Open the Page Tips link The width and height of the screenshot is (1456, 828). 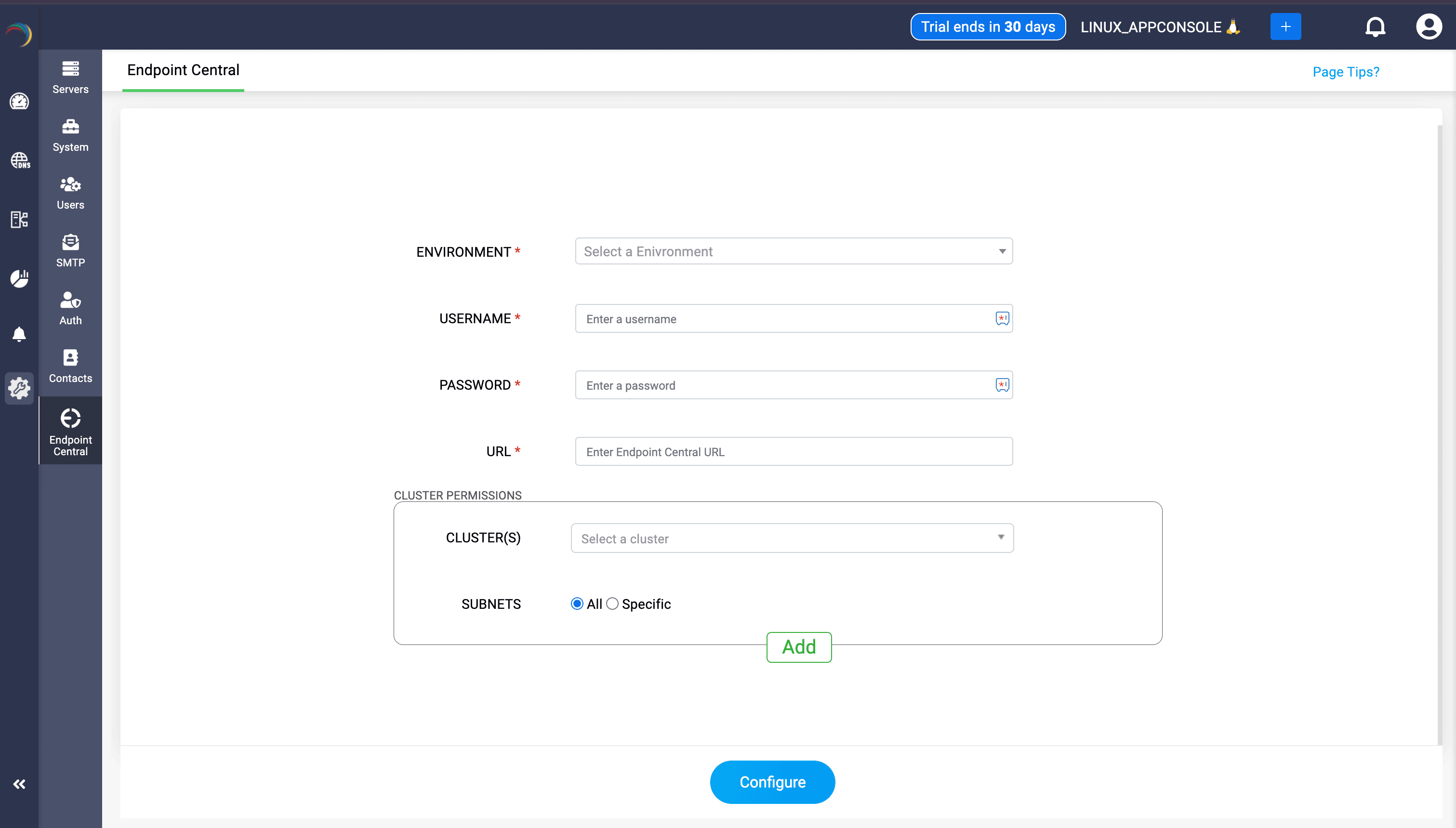click(x=1345, y=72)
